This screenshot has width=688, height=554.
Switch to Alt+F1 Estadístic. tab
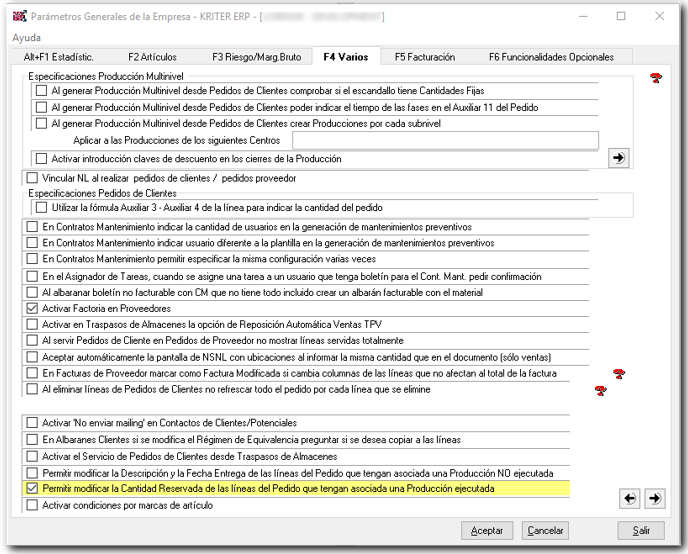58,57
